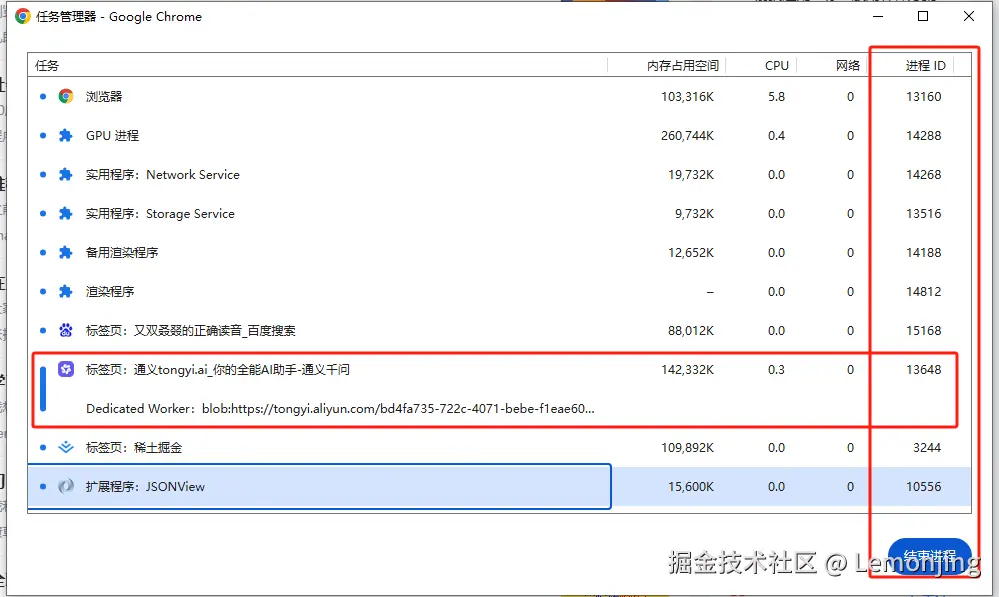Click memory value 12,652K
This screenshot has height=597, width=999.
coord(691,252)
